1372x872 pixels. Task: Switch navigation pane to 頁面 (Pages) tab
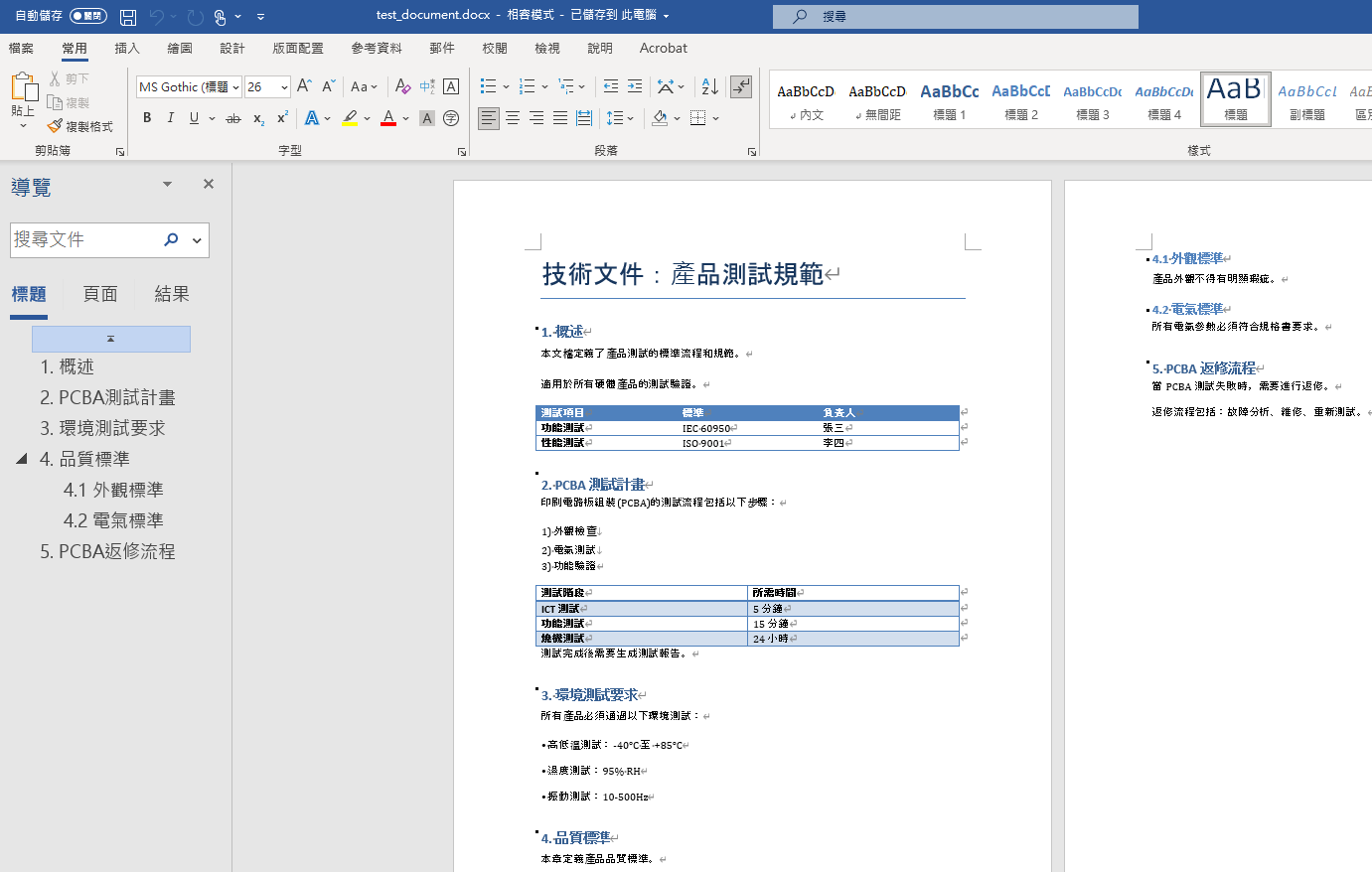[x=100, y=294]
